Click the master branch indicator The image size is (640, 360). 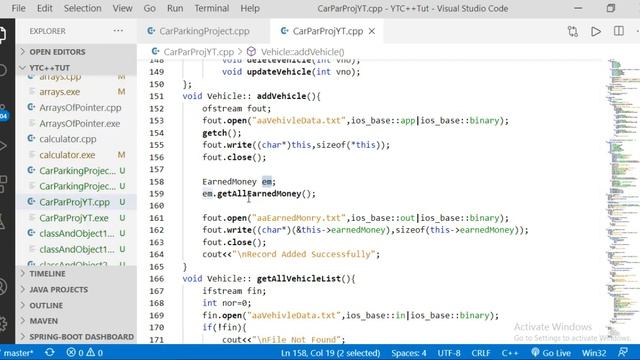pos(17,353)
